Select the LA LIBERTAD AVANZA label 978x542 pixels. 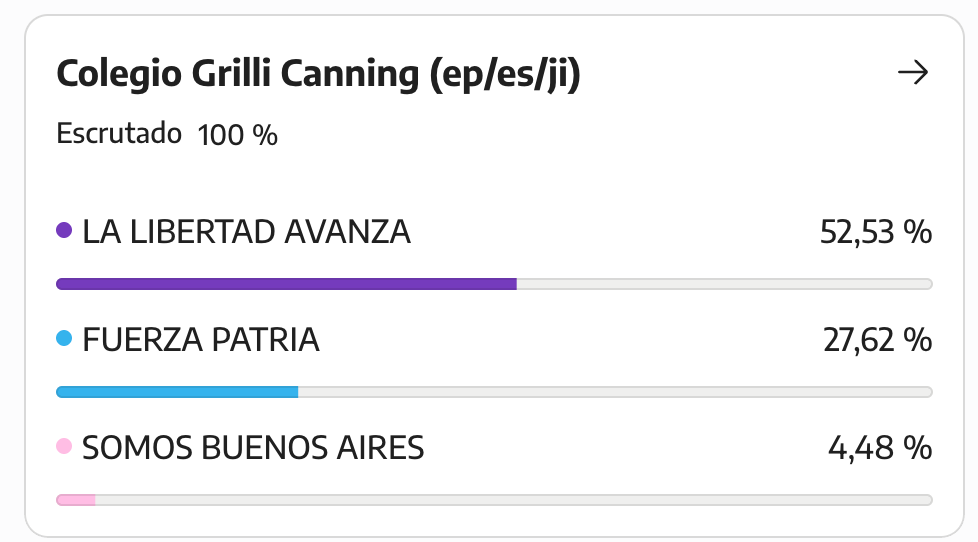click(x=246, y=232)
